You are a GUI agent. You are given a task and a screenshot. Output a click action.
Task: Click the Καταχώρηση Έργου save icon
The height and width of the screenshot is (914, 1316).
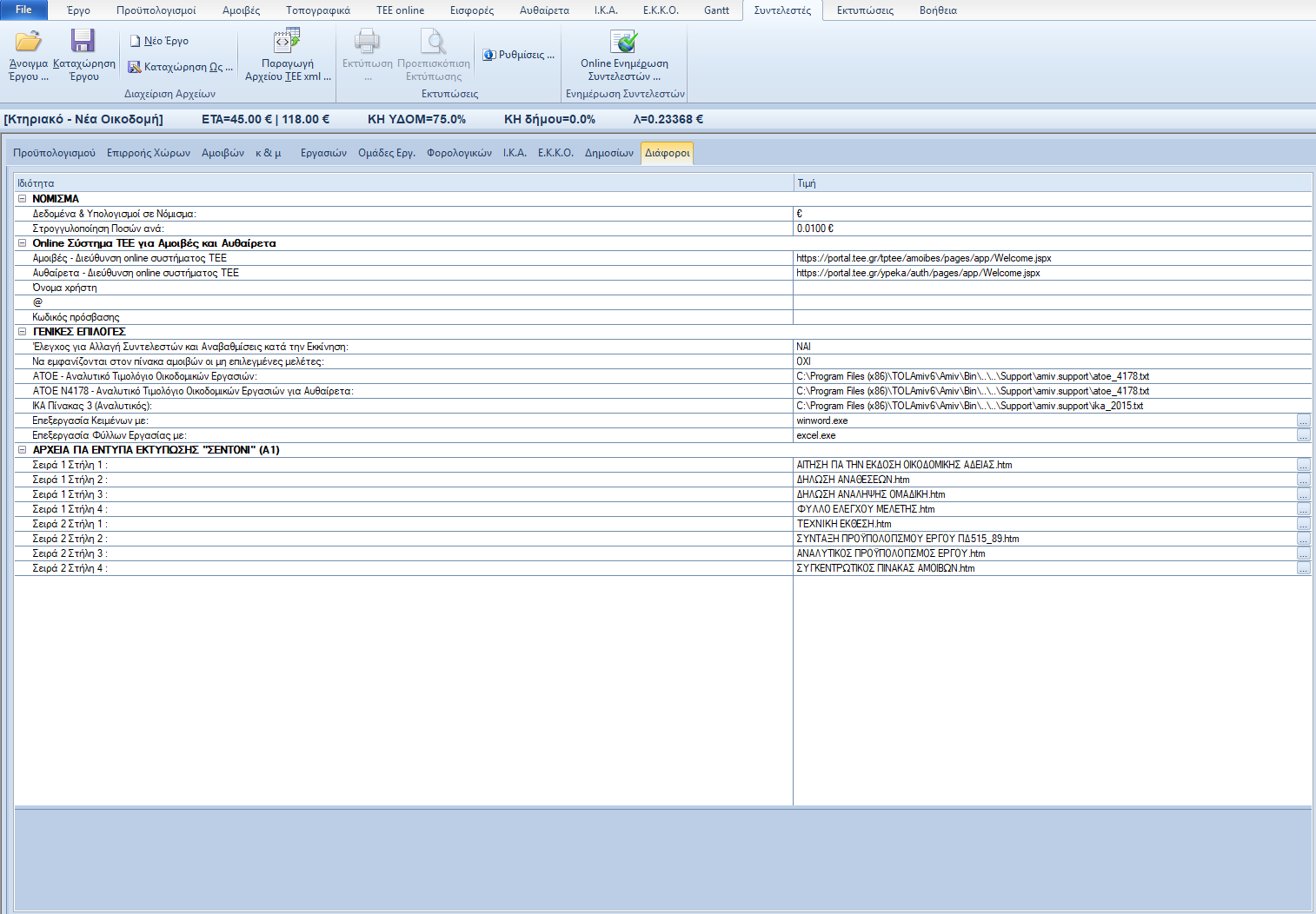pyautogui.click(x=83, y=42)
